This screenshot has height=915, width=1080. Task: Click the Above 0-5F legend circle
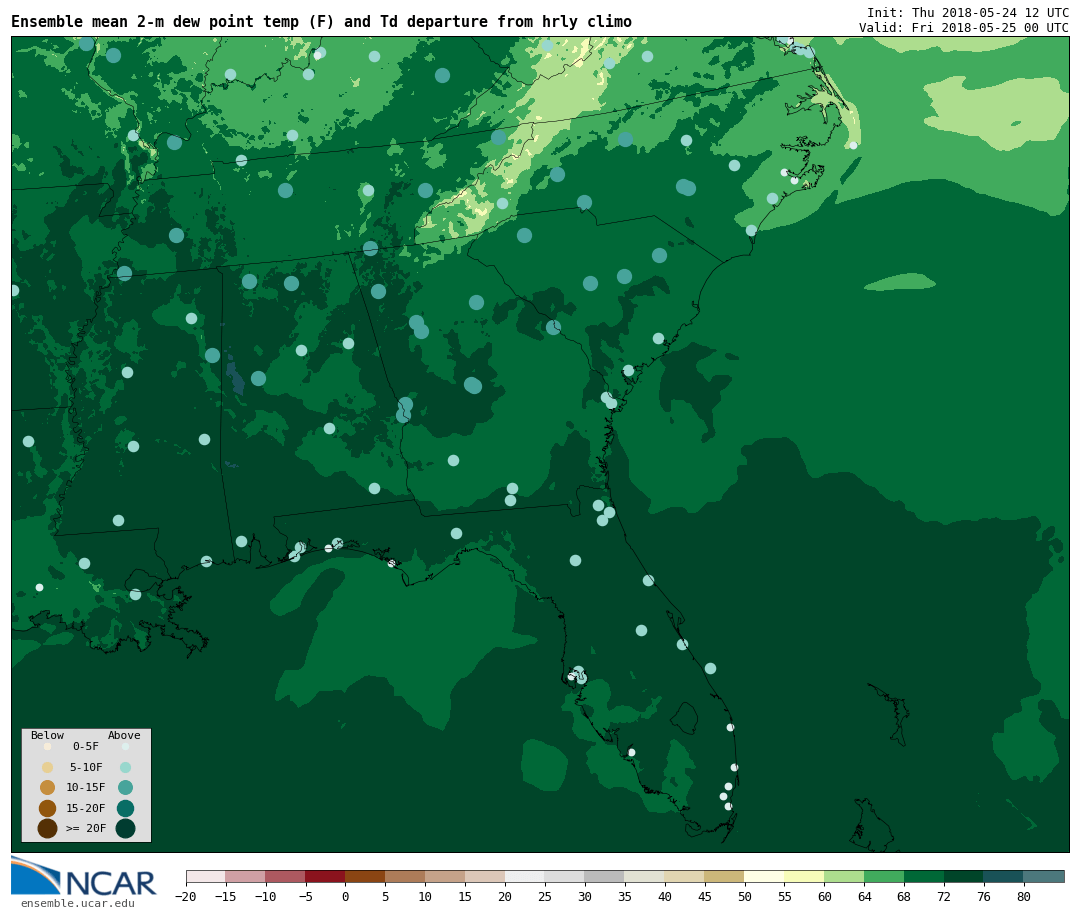click(x=125, y=746)
